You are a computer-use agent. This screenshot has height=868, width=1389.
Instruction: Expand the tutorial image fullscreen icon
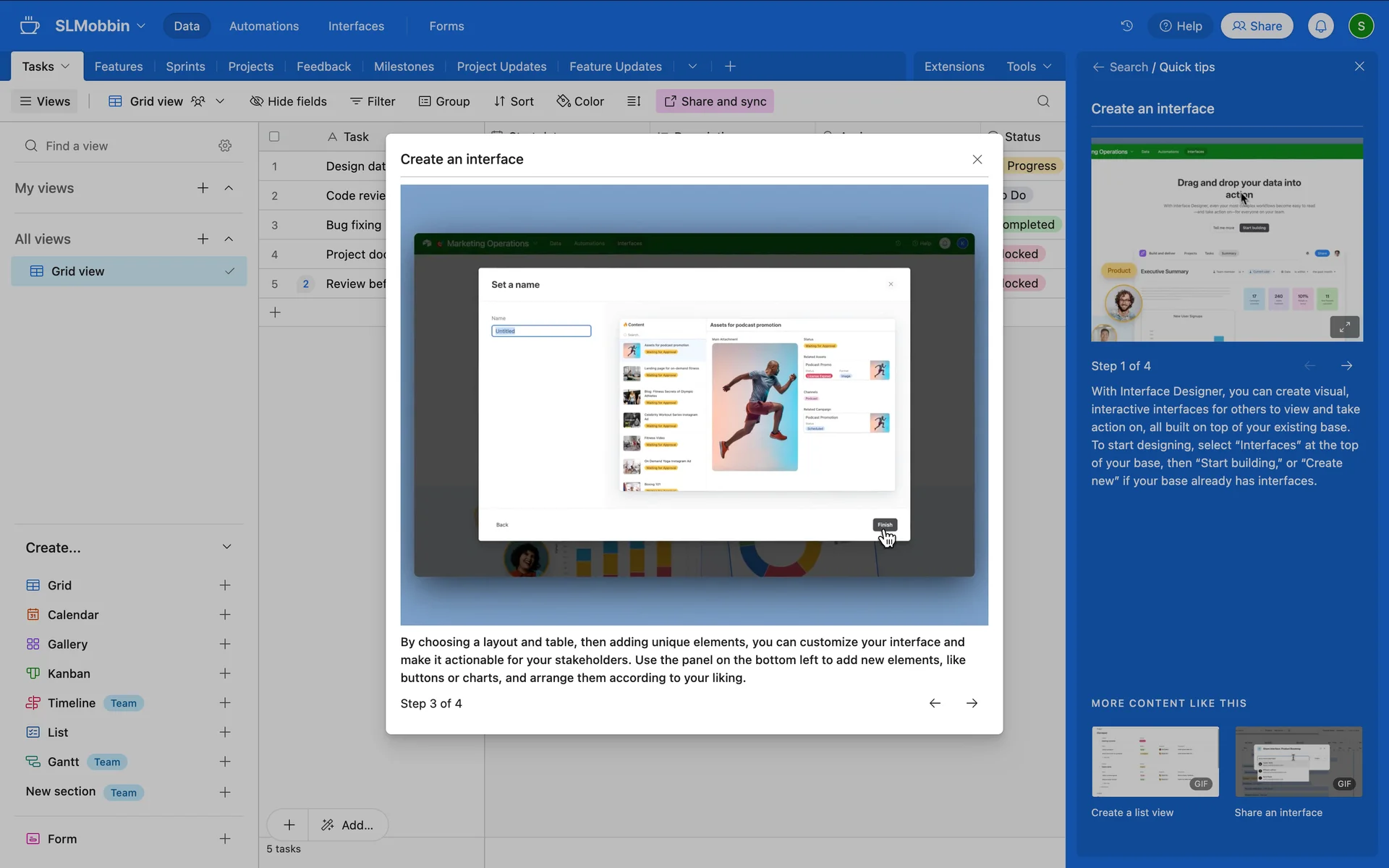click(x=1344, y=327)
